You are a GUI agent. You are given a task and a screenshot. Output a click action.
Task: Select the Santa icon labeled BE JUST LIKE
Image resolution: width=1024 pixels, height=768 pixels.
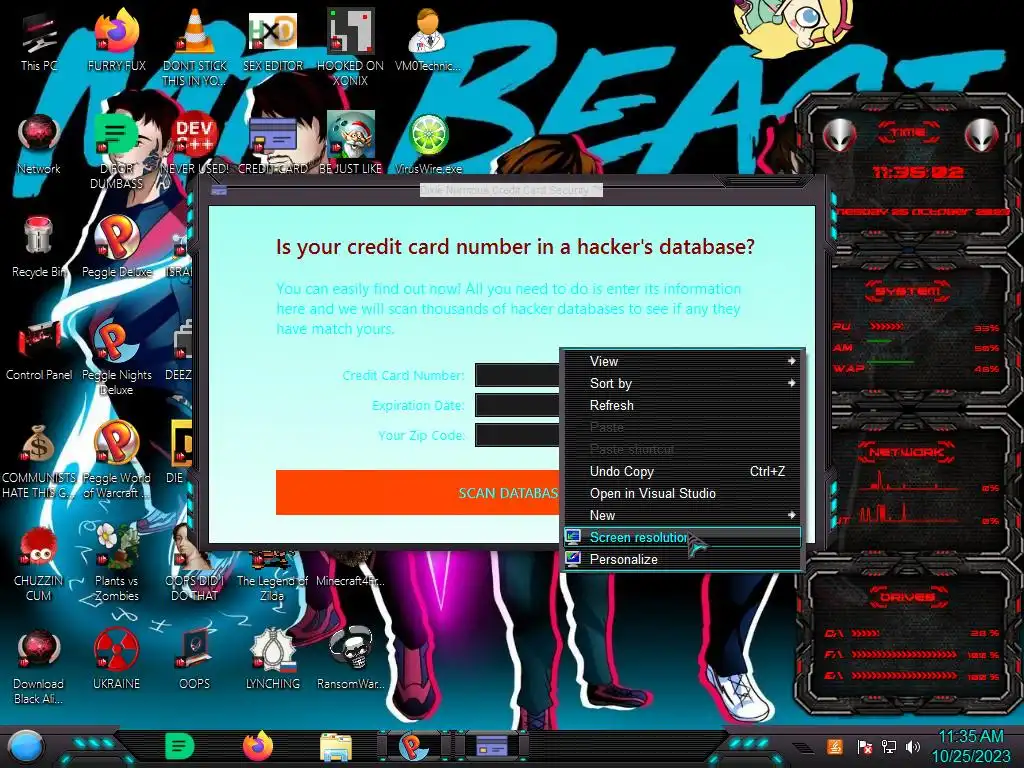[x=351, y=143]
